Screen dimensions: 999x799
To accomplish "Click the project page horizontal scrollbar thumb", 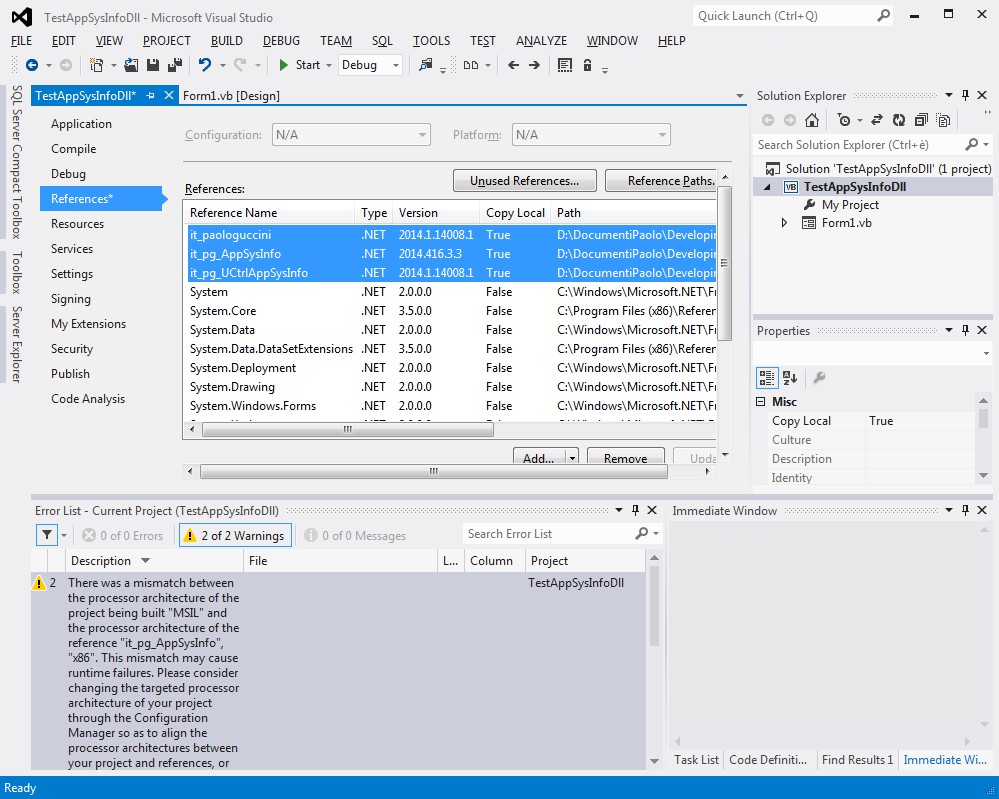I will pos(434,471).
